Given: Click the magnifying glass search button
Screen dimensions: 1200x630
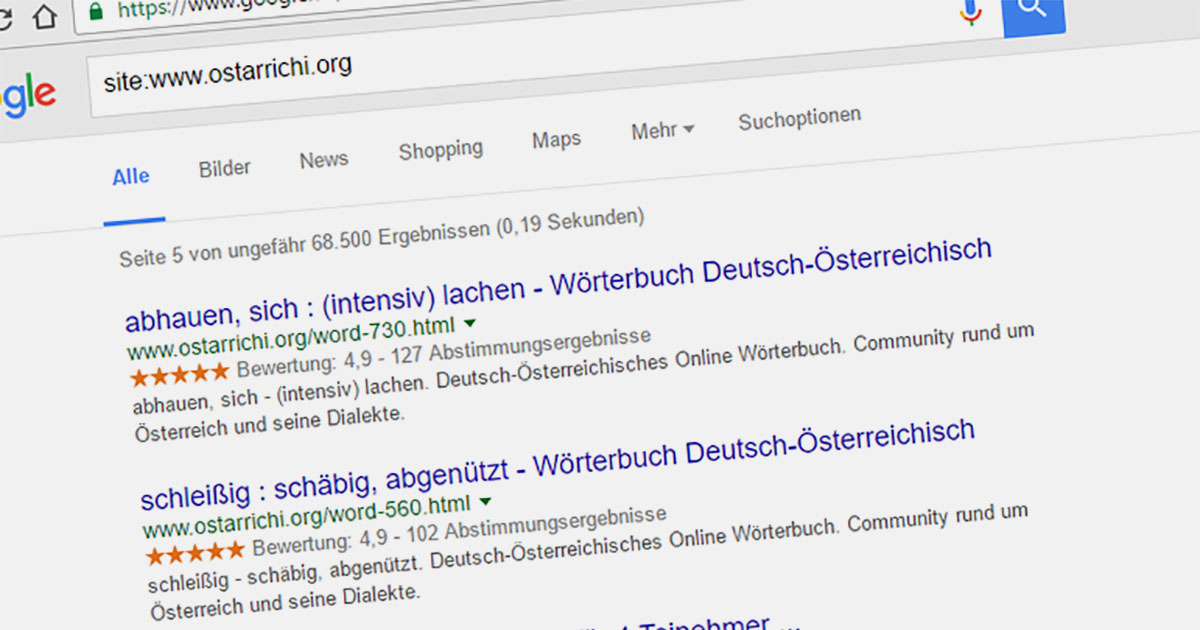Looking at the screenshot, I should pos(1033,10).
